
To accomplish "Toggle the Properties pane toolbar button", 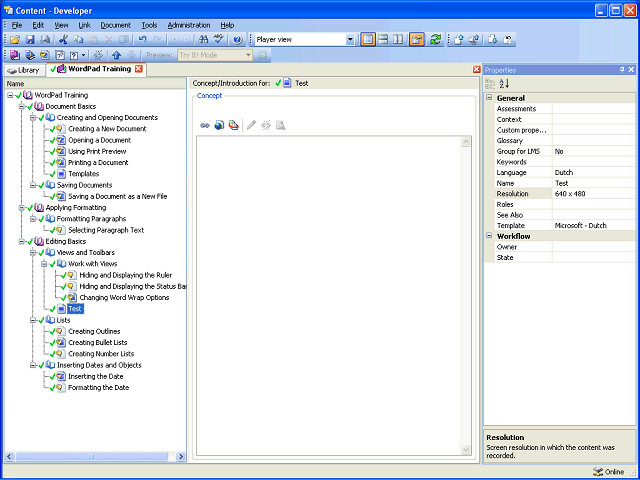I will pos(417,40).
